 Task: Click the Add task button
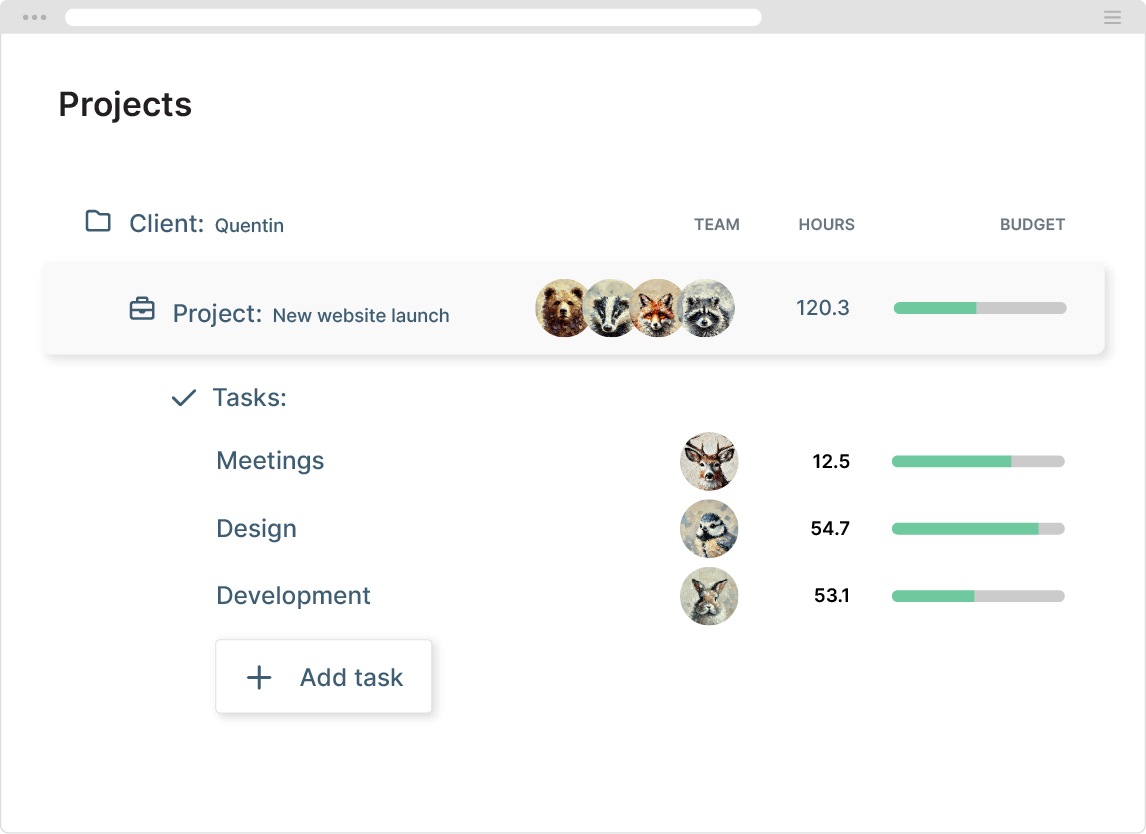[323, 677]
